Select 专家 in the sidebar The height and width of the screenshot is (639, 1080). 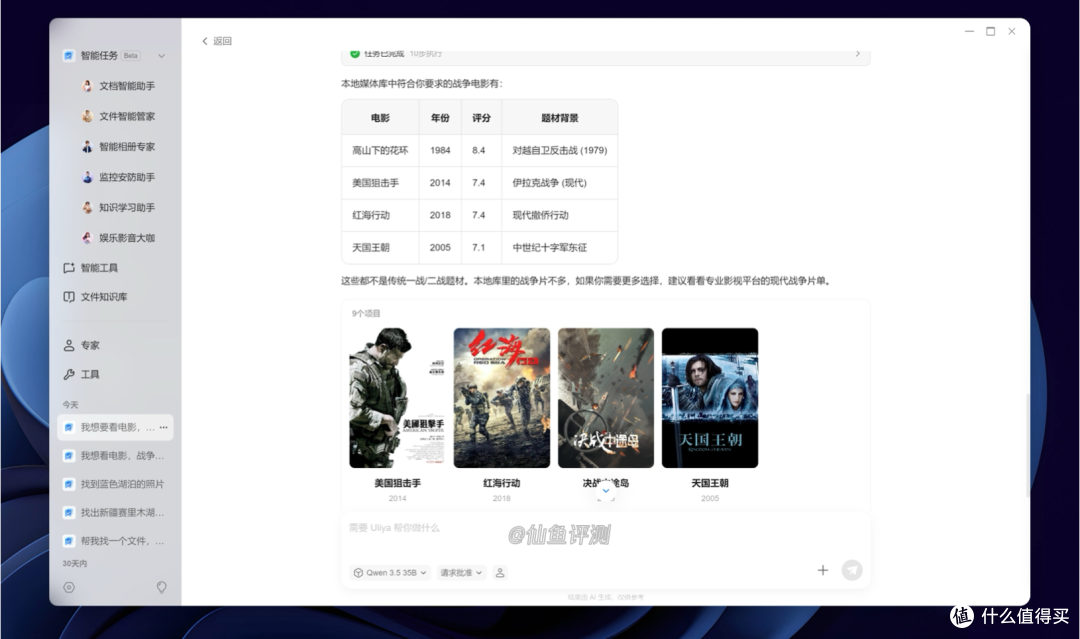[x=82, y=345]
